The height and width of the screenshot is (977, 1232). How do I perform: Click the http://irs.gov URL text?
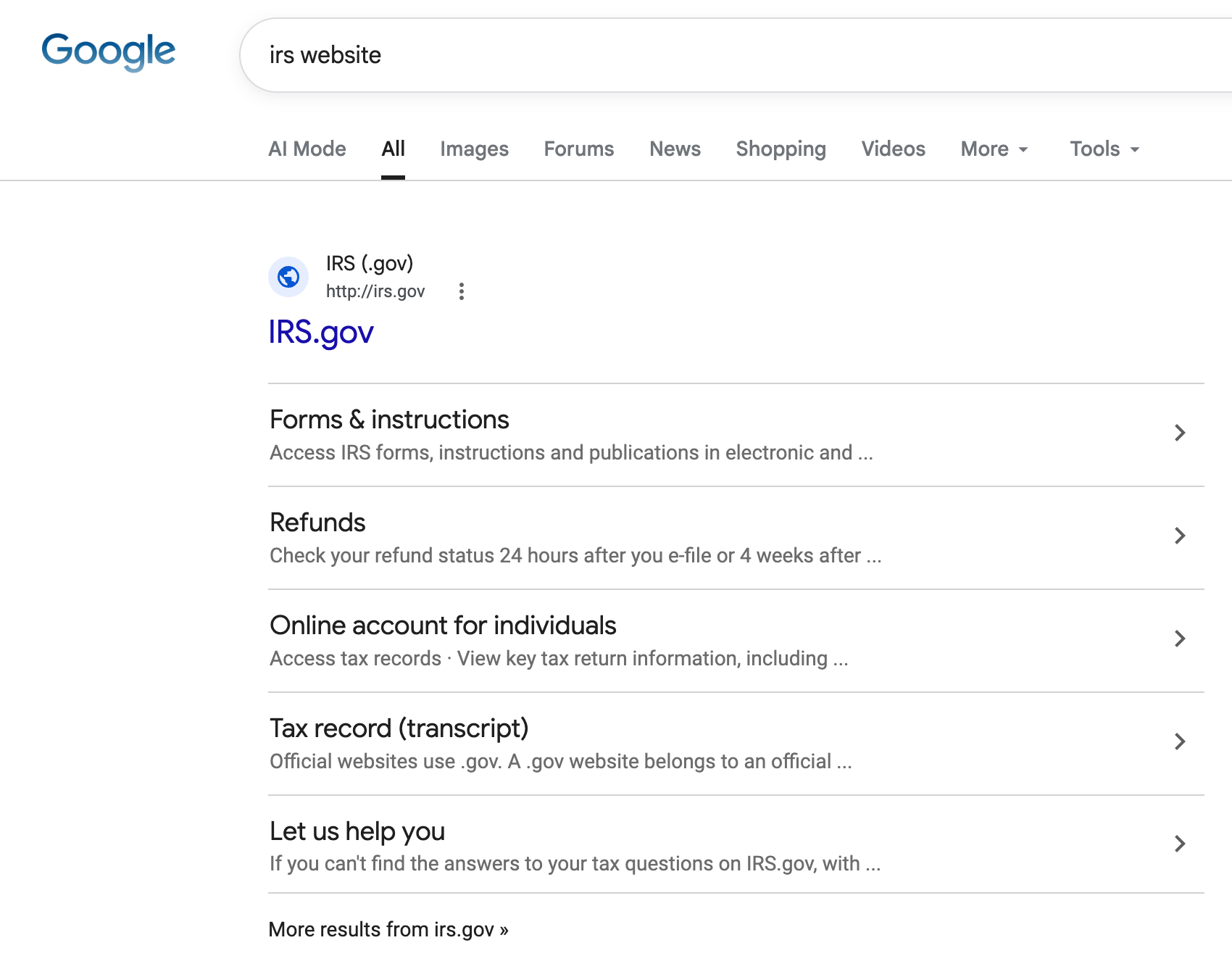(375, 291)
